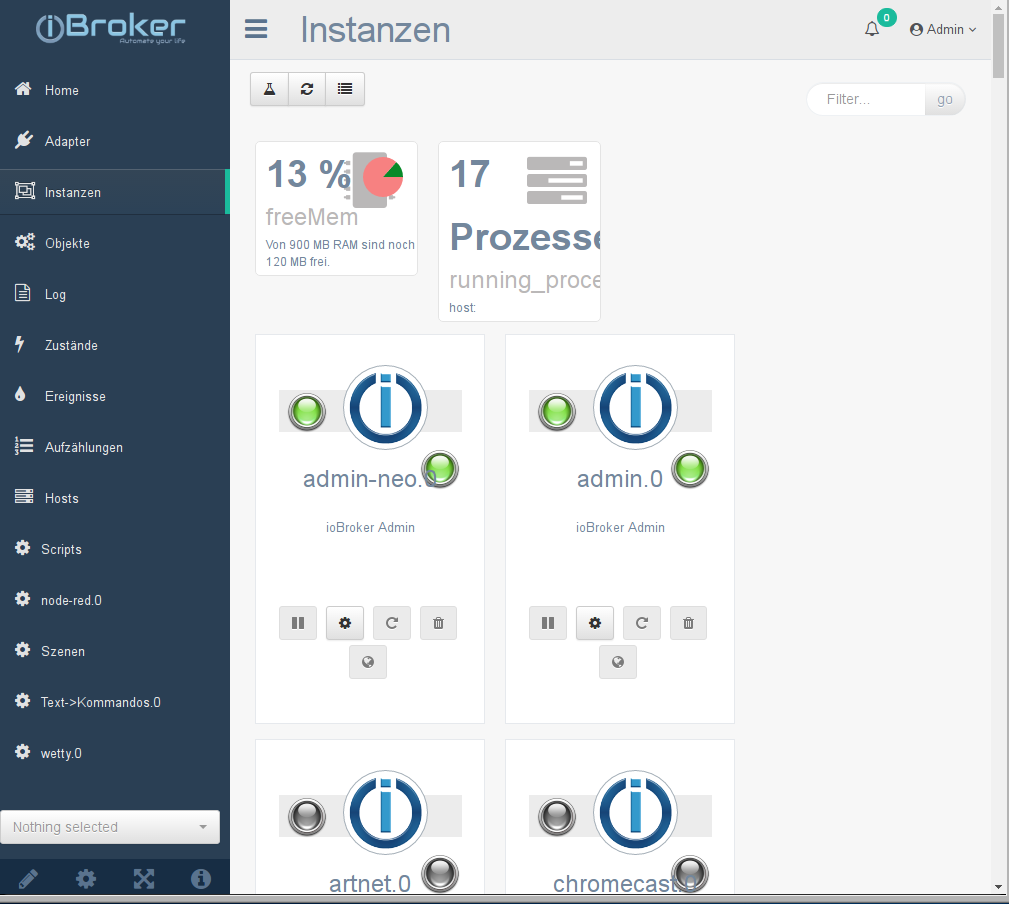Screen dimensions: 1009x904
Task: Pause the admin-neo.0 instance
Action: pos(298,623)
